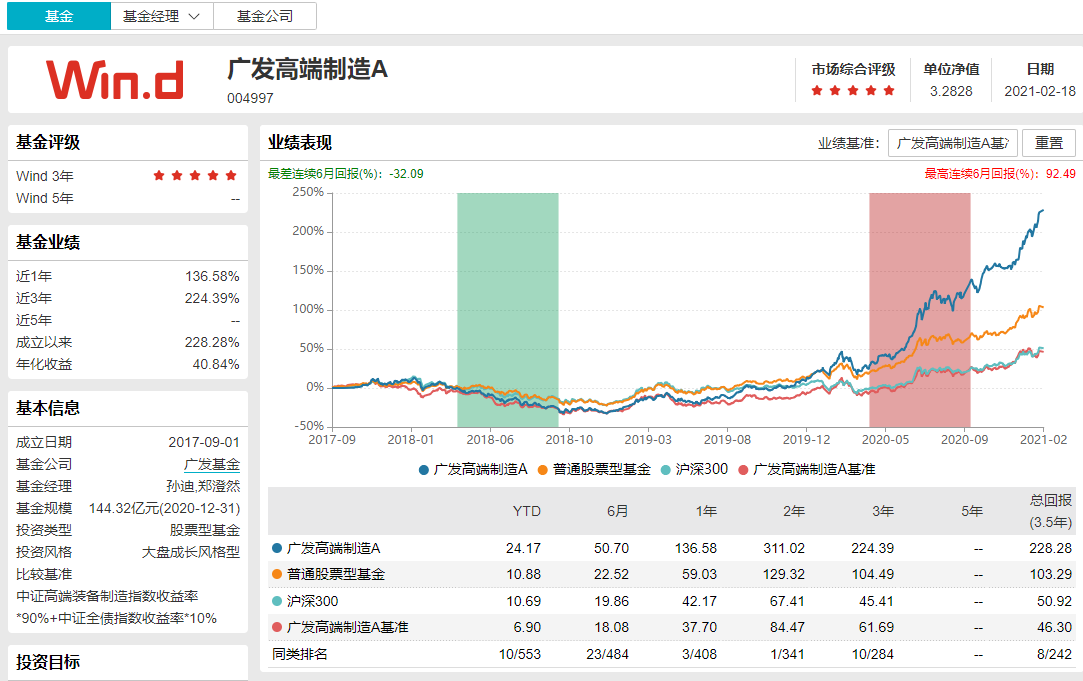
Task: Click the 同类排名 YTD cell 10/553
Action: coord(519,654)
